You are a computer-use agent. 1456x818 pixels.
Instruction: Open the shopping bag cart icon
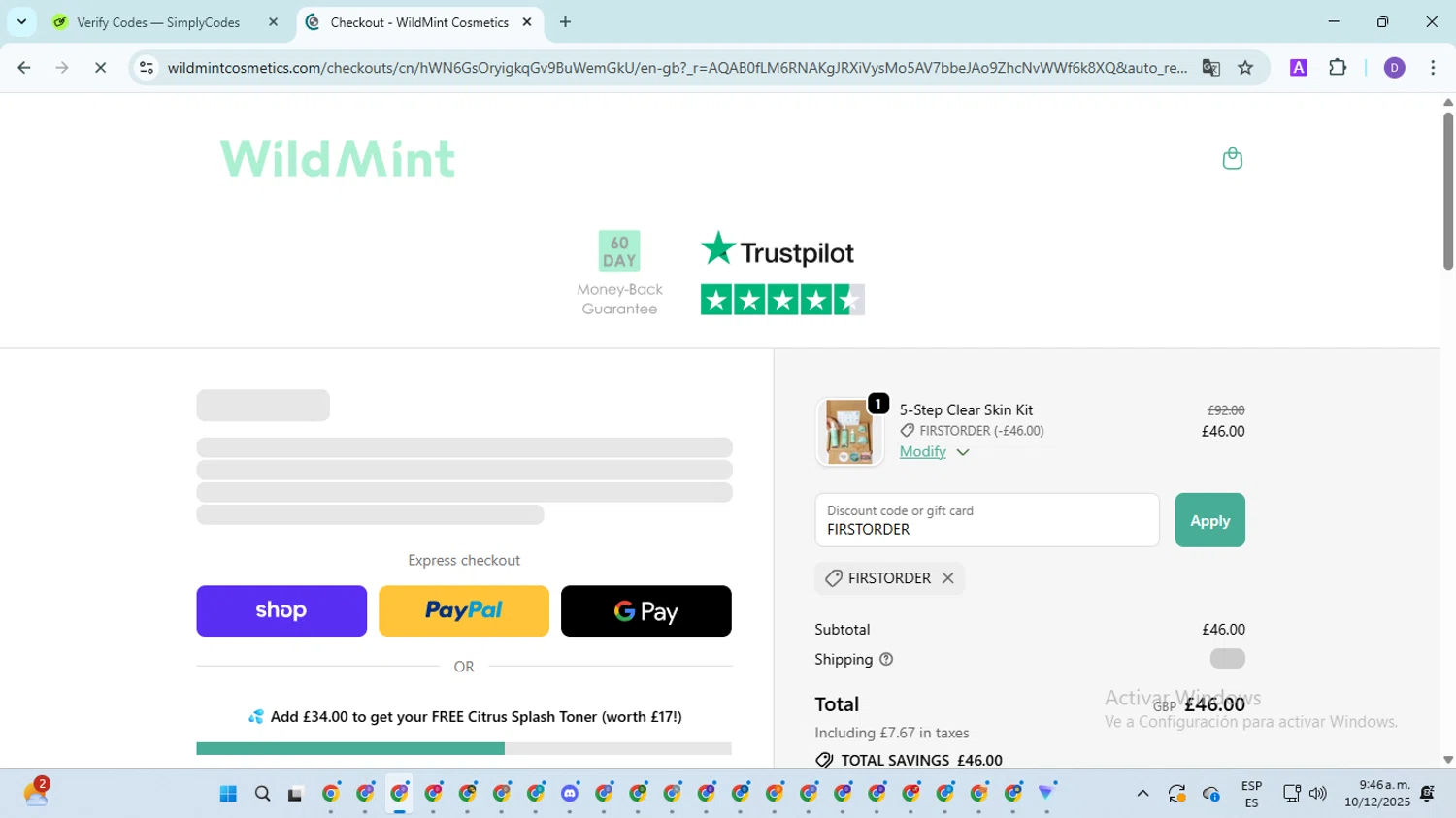1232,158
